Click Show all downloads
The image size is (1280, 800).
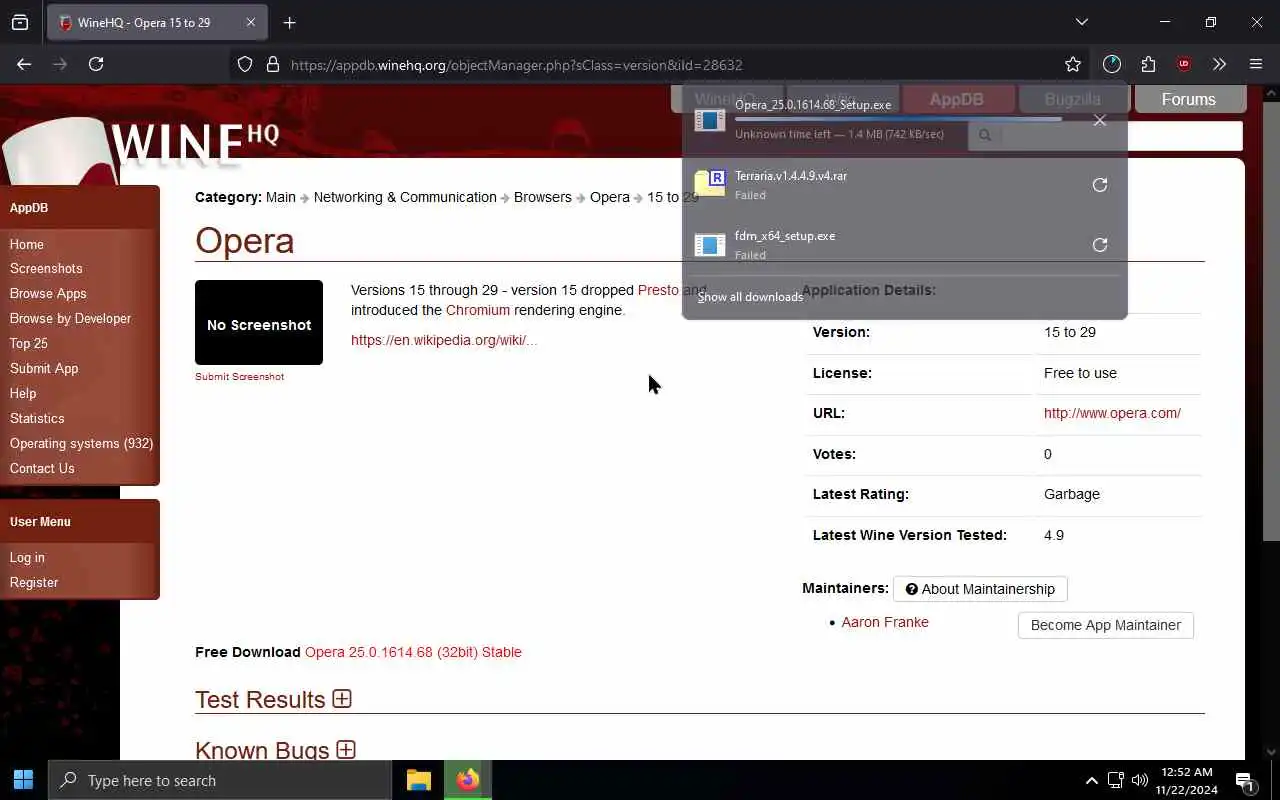(x=750, y=297)
